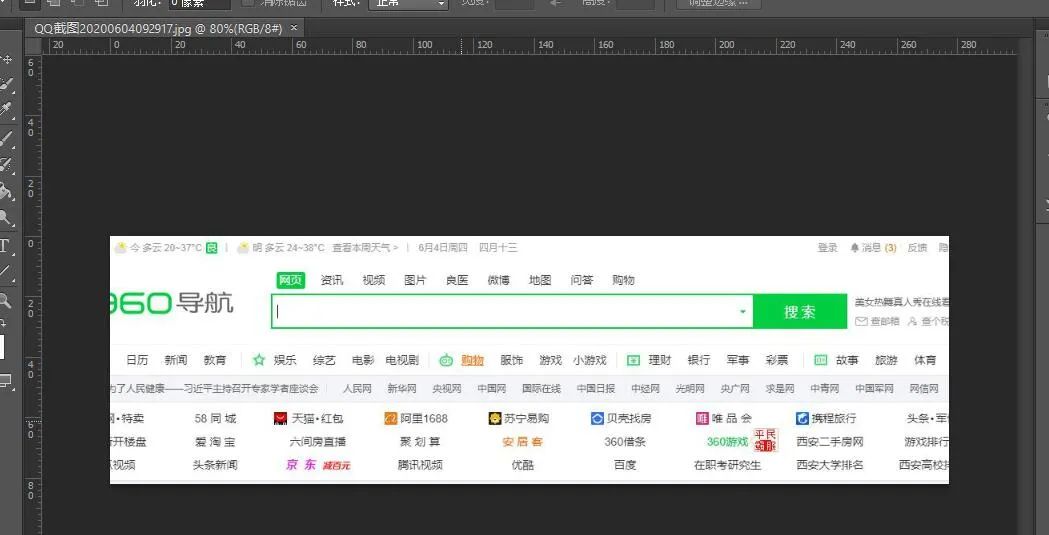Select the Paint Bucket tool
Image resolution: width=1049 pixels, height=535 pixels.
pos(7,191)
